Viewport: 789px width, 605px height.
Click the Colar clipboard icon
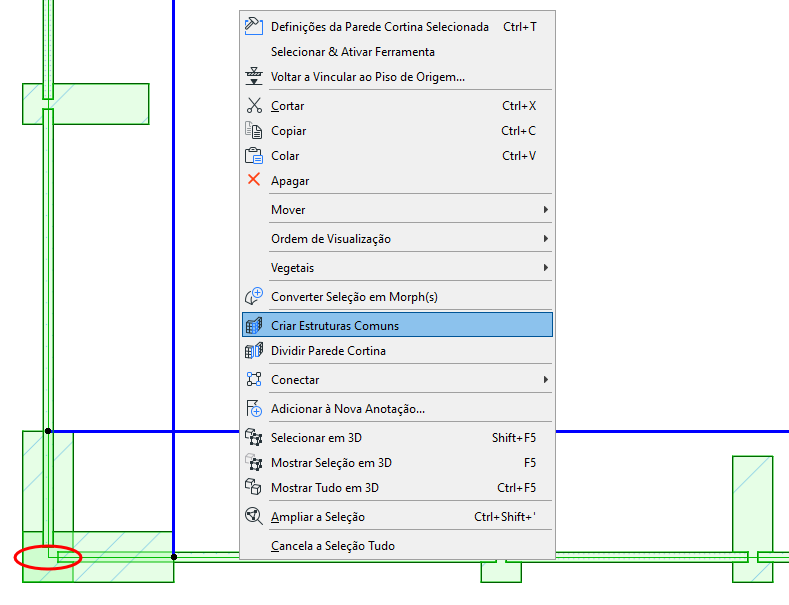click(254, 156)
